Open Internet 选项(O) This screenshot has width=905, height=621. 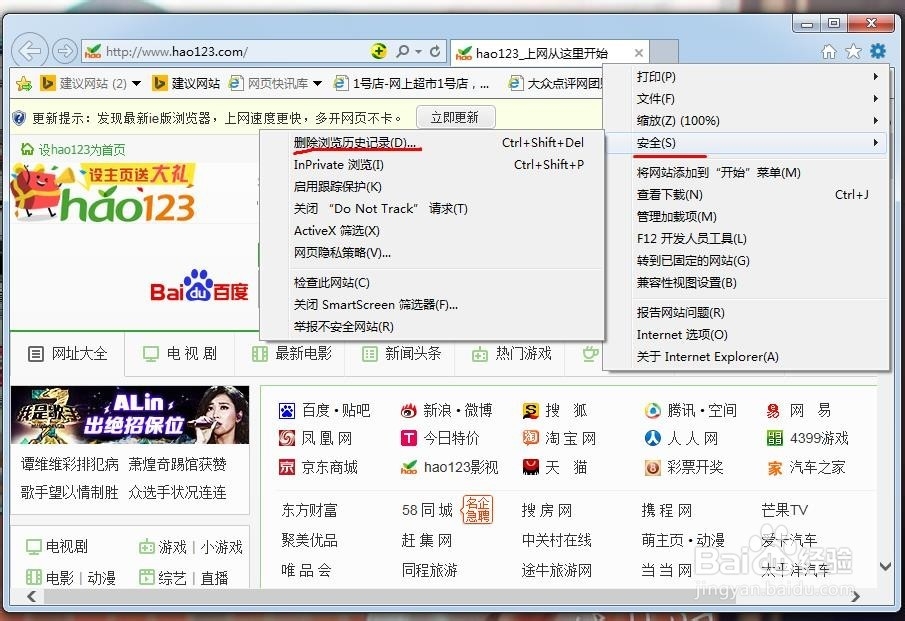[x=746, y=334]
